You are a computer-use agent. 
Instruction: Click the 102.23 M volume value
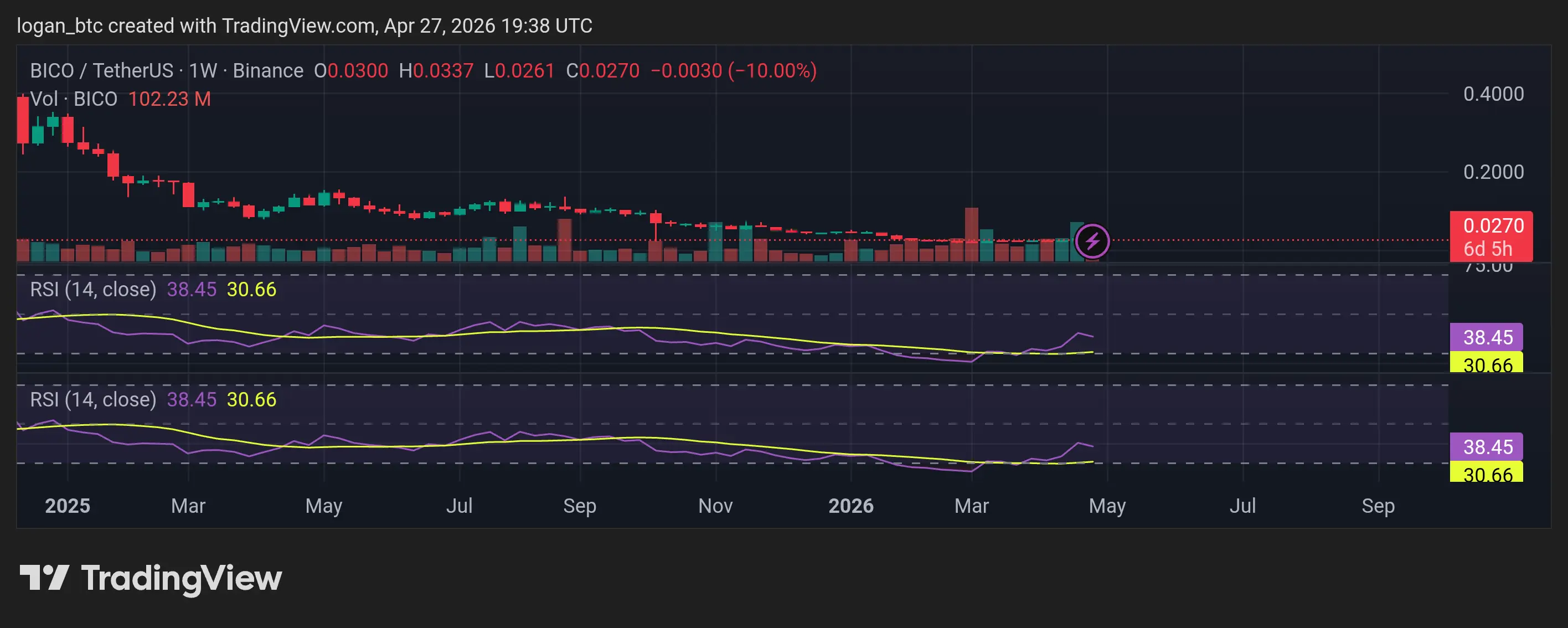click(x=169, y=99)
